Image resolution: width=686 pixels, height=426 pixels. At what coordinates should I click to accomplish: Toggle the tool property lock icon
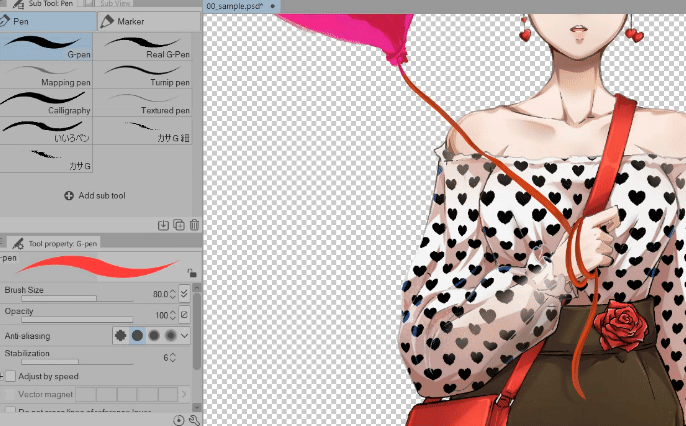coord(192,272)
